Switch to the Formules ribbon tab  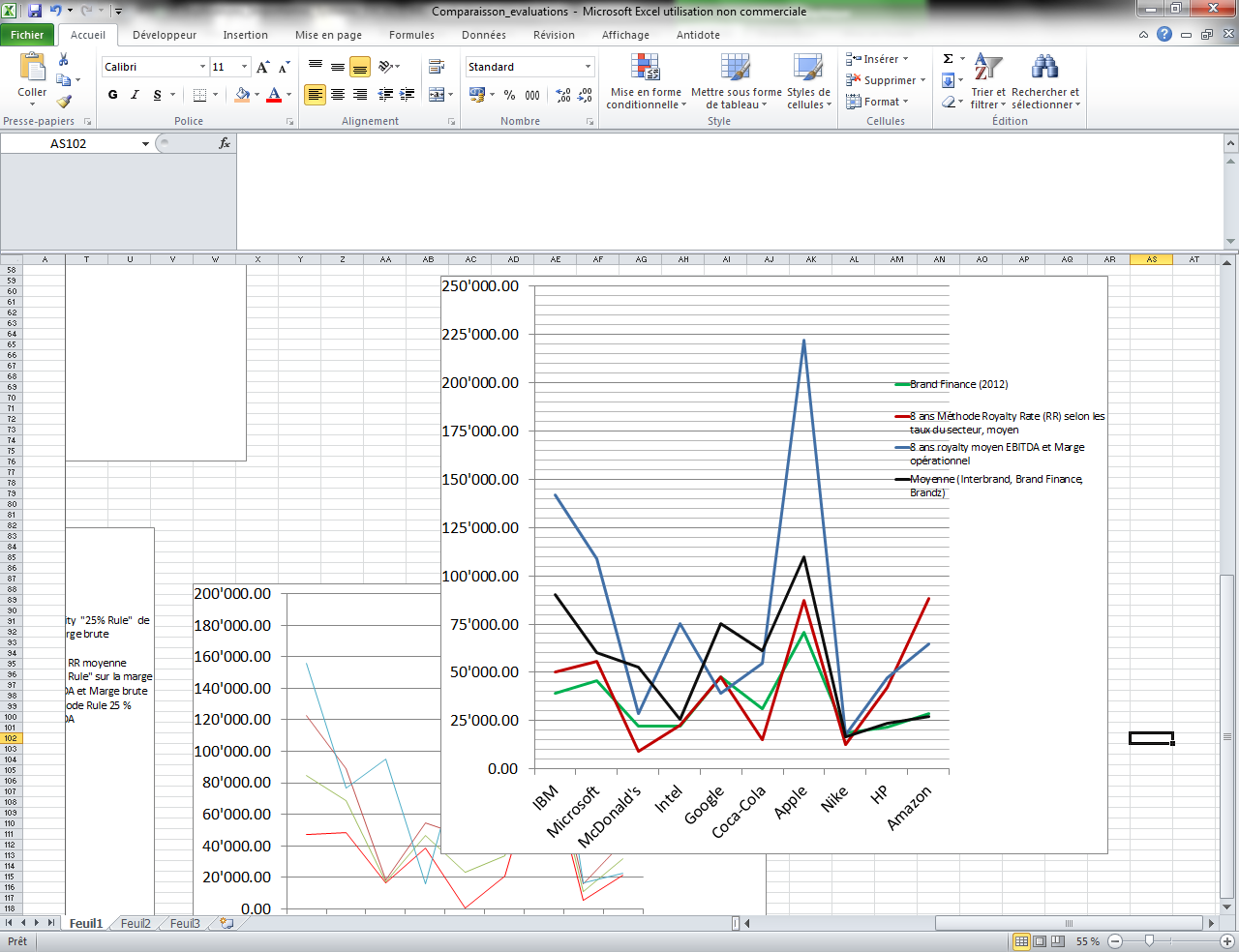click(411, 35)
